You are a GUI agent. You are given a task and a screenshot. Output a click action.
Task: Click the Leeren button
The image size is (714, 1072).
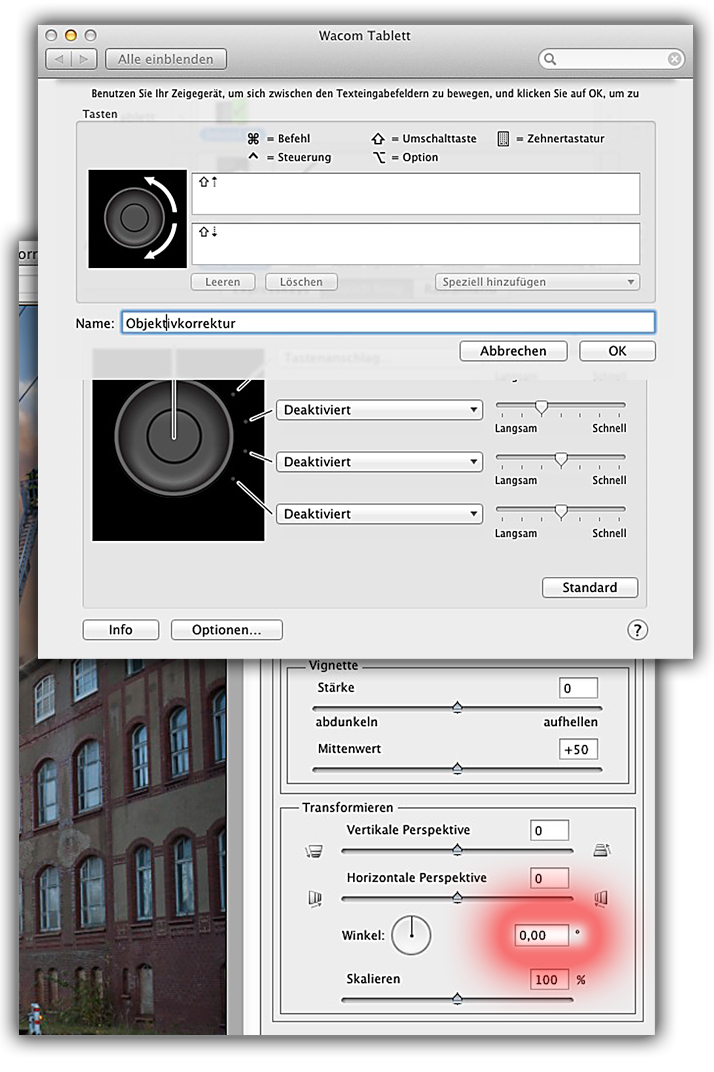[223, 282]
